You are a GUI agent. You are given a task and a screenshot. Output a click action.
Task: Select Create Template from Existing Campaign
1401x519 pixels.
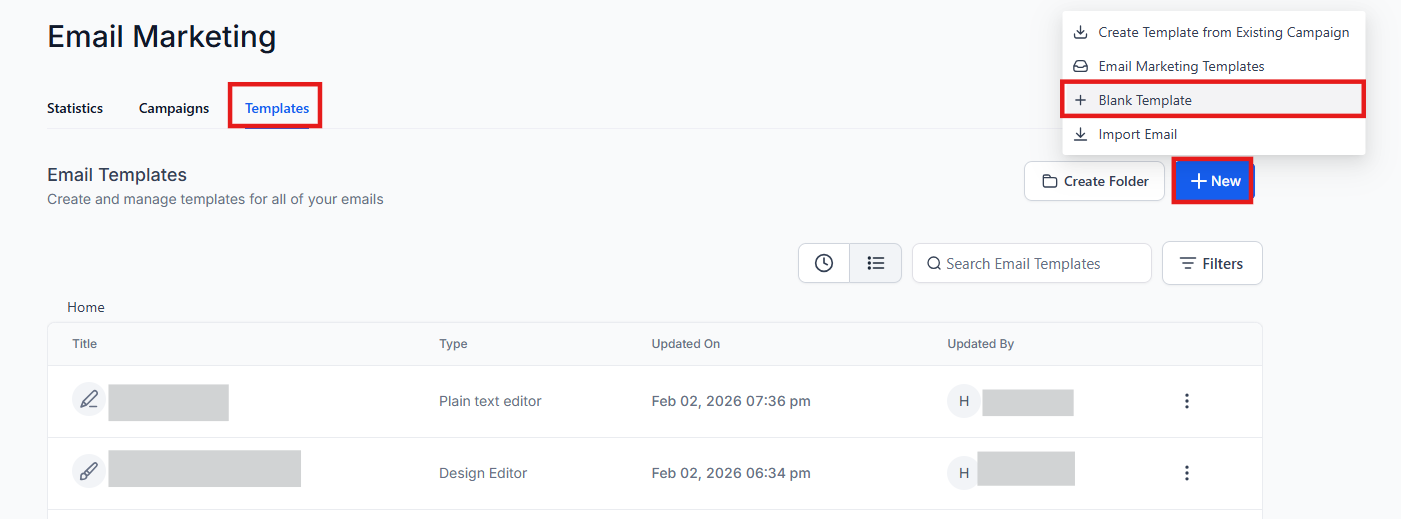1223,32
